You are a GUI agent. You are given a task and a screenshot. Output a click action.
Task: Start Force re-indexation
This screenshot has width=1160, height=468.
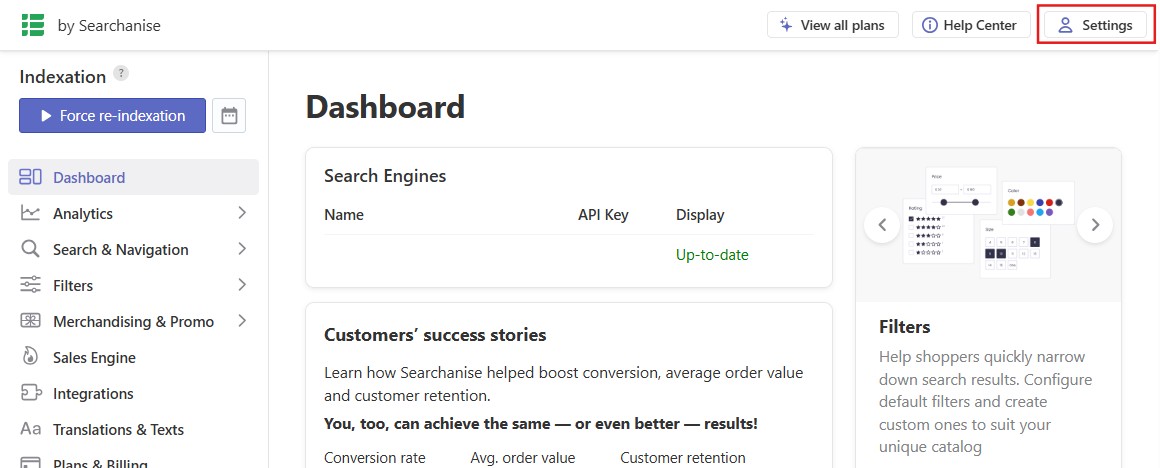tap(112, 115)
